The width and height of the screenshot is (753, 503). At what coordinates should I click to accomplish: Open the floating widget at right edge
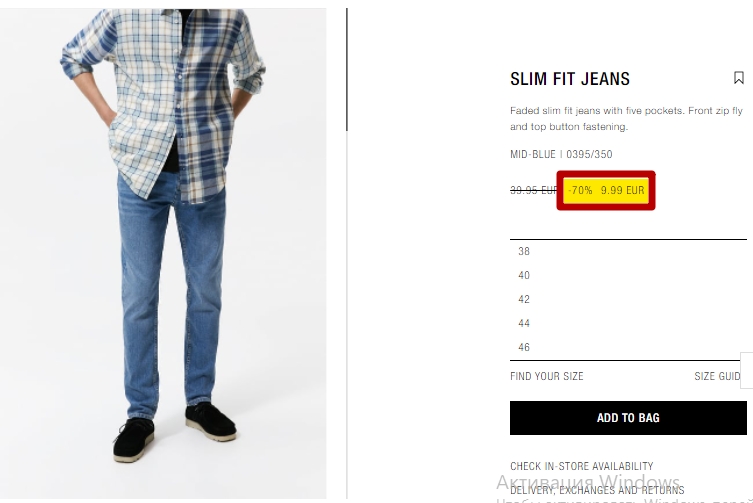tap(747, 370)
